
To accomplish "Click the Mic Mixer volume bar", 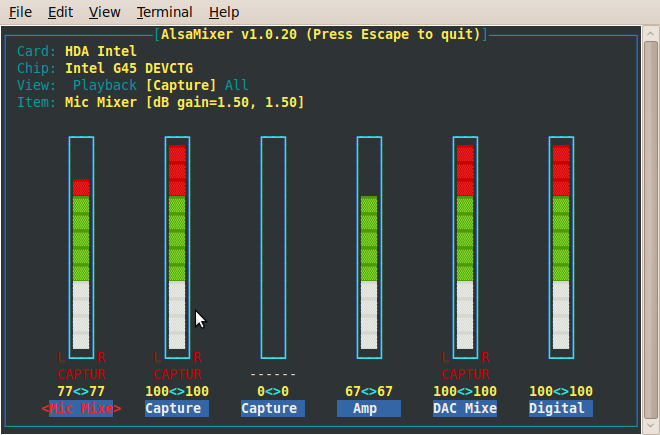I will pos(81,247).
